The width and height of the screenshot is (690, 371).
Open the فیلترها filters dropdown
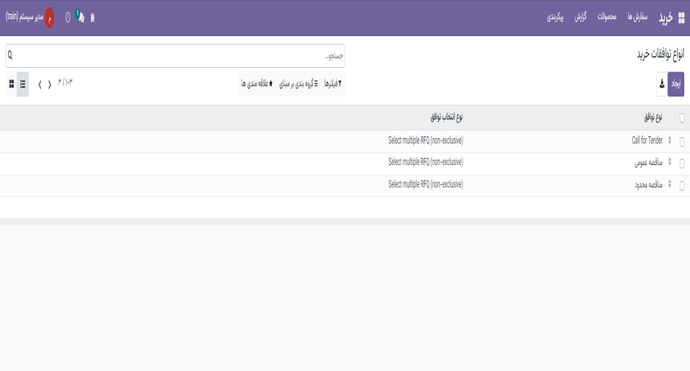pos(333,84)
